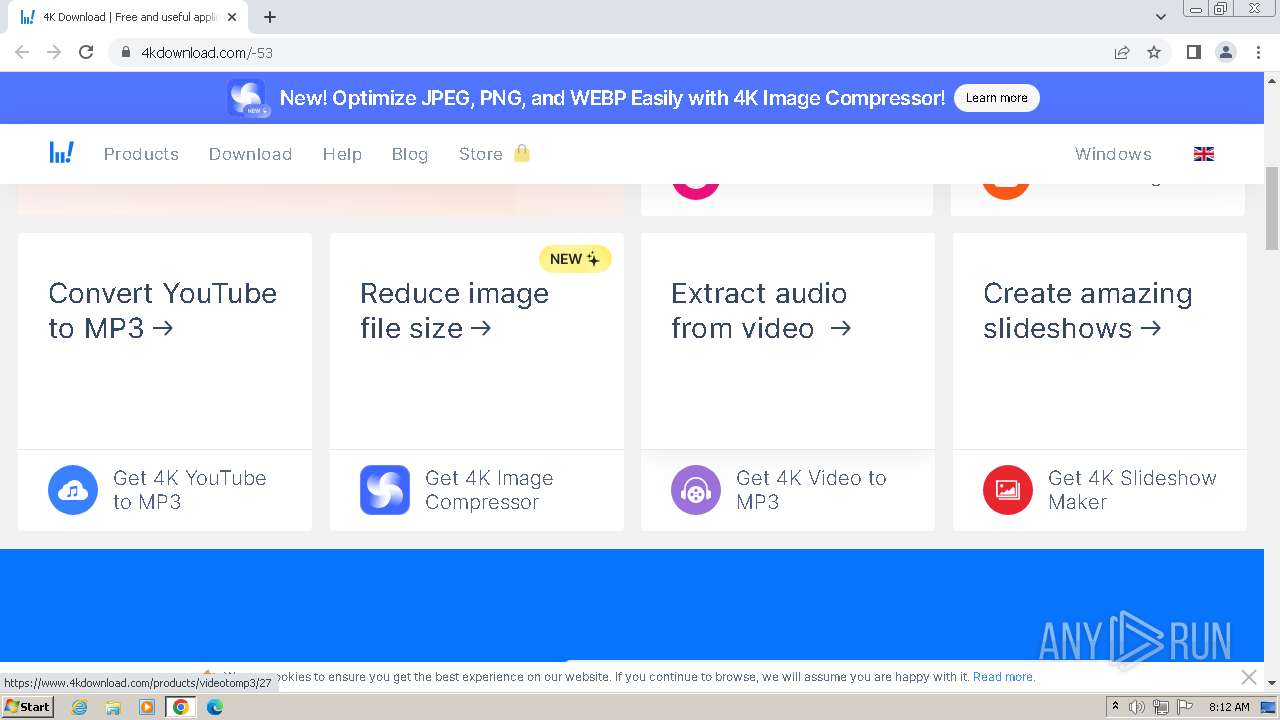This screenshot has width=1280, height=720.
Task: Open Microsoft Edge from taskbar
Action: pyautogui.click(x=215, y=707)
